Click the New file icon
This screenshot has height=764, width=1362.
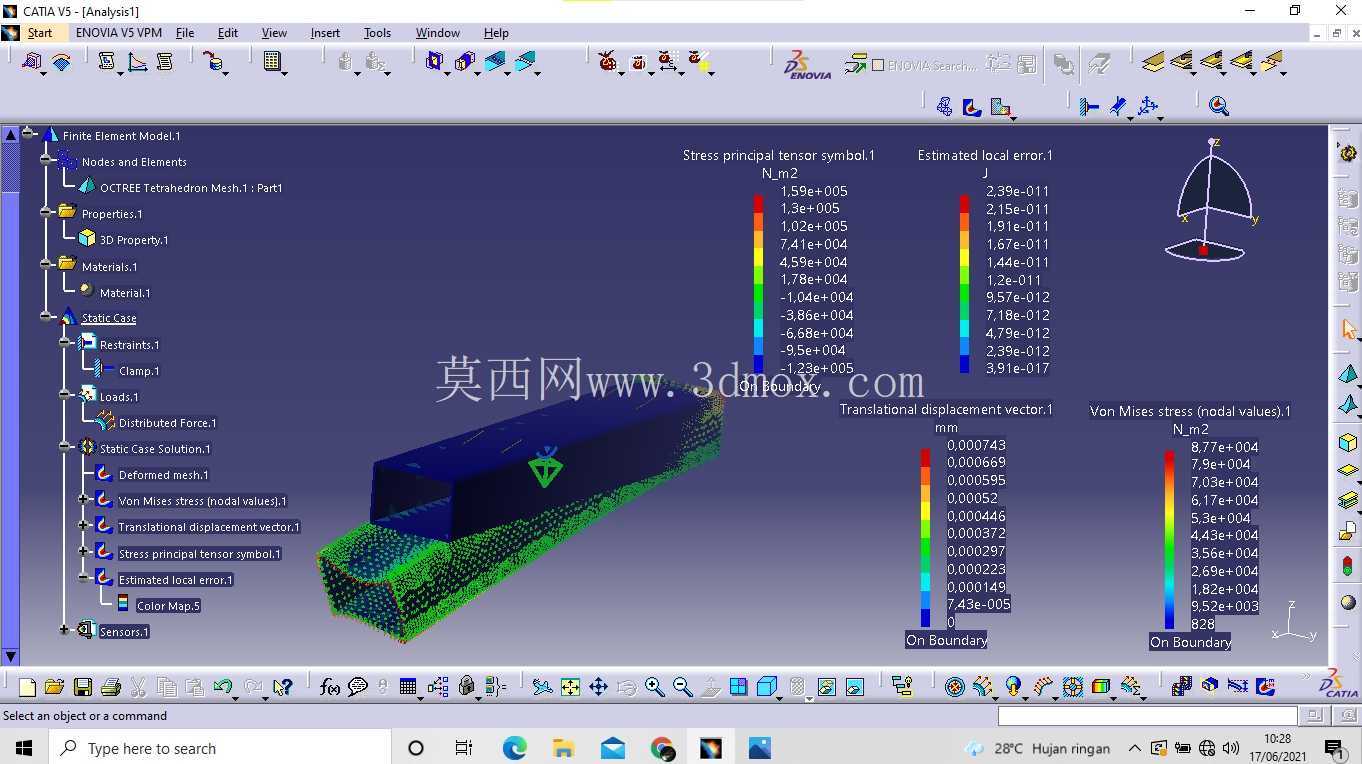pyautogui.click(x=27, y=687)
